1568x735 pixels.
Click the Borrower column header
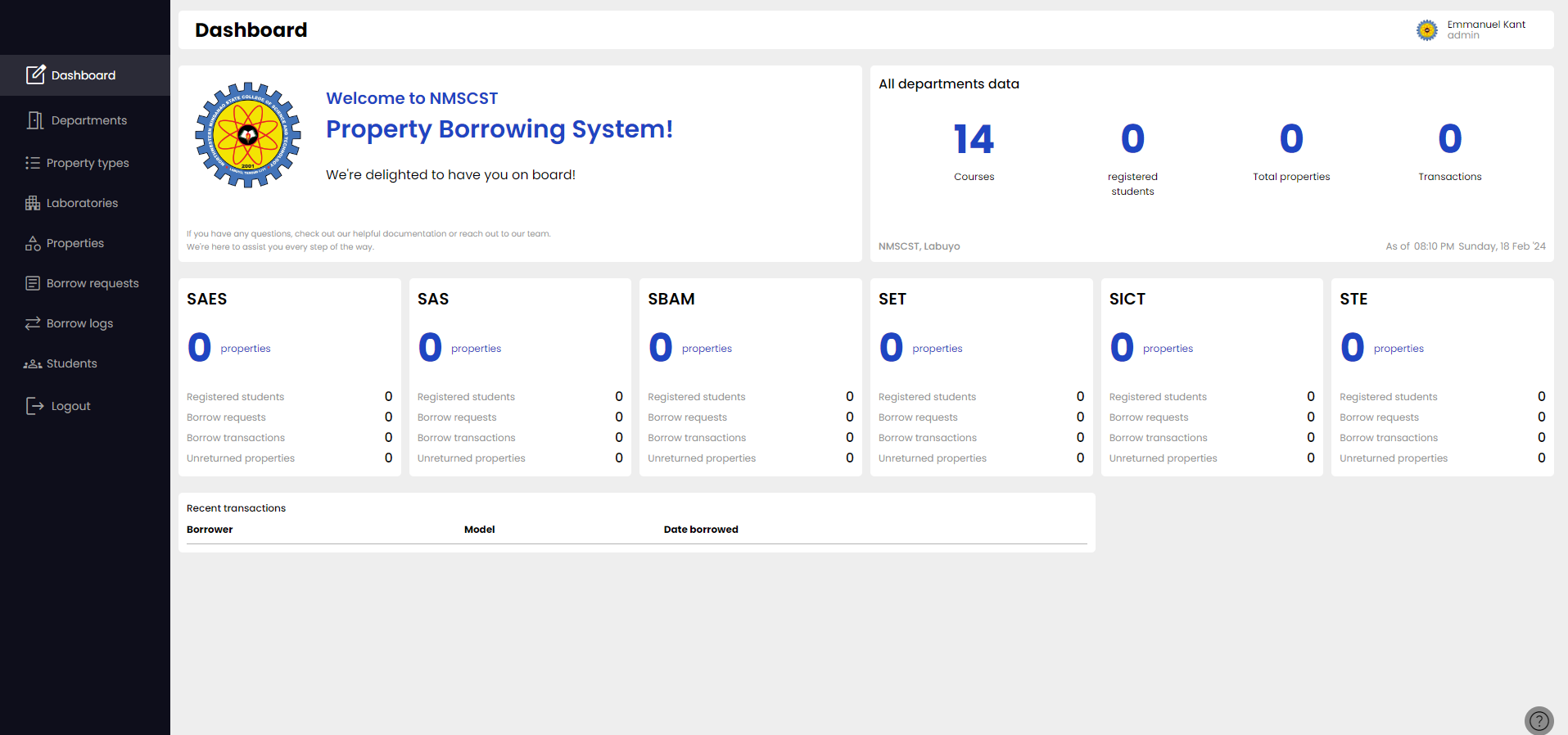tap(210, 530)
